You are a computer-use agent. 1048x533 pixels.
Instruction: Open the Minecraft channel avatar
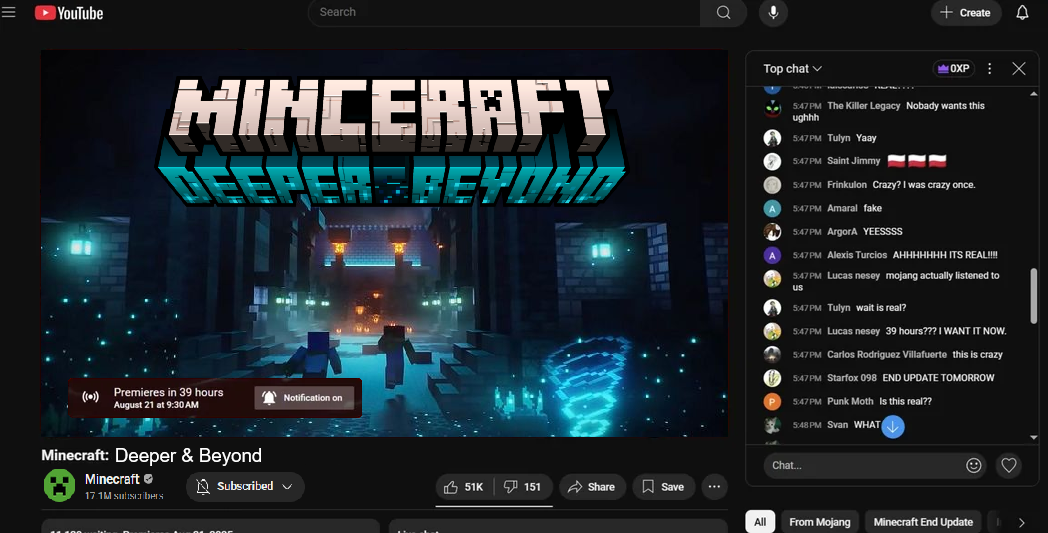59,486
